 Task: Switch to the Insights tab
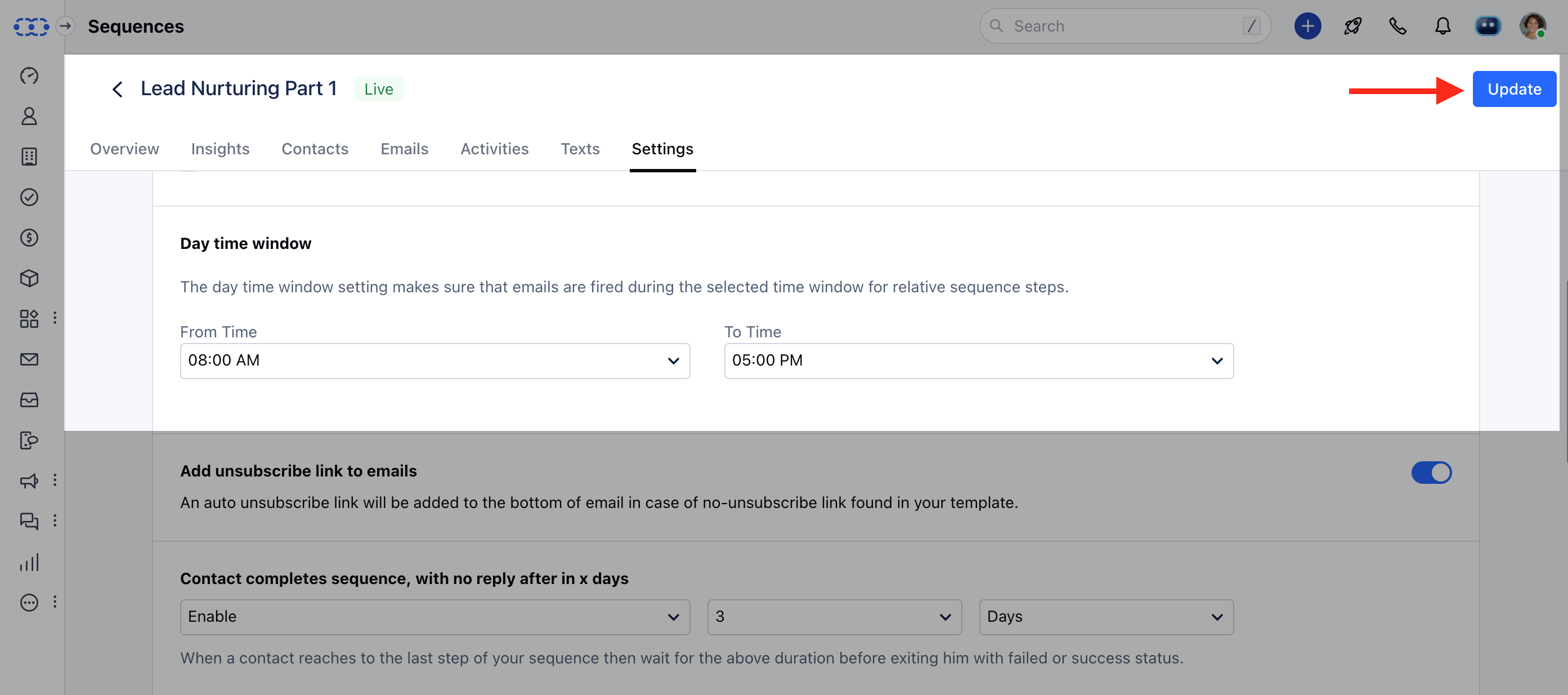(x=221, y=149)
